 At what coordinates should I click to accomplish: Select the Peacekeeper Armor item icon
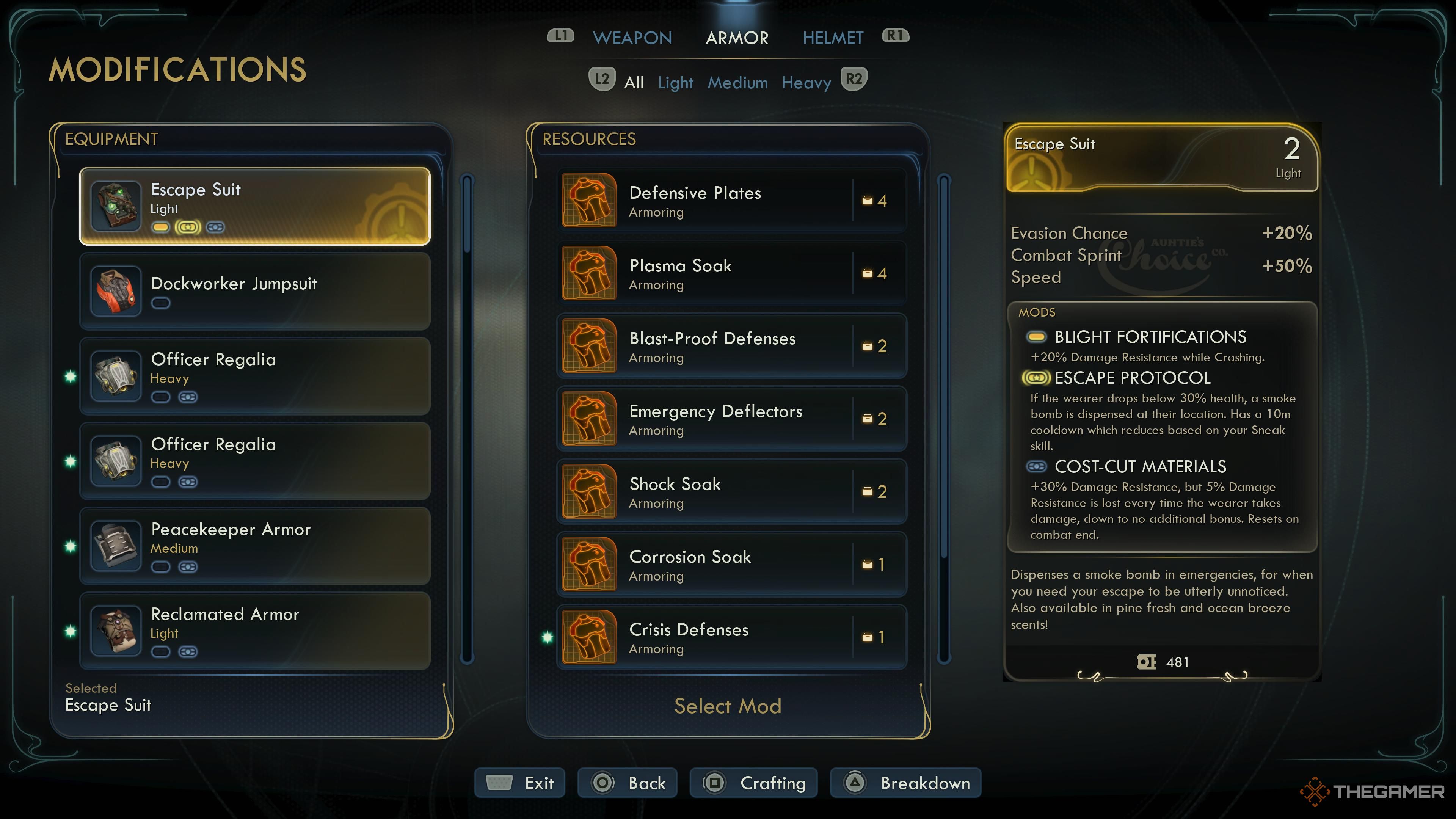tap(116, 546)
